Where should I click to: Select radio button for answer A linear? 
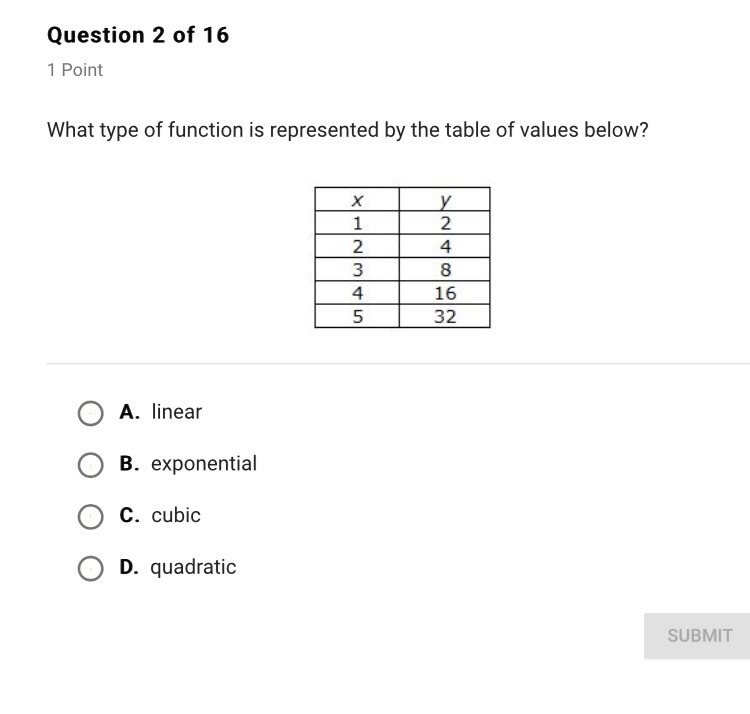point(90,413)
